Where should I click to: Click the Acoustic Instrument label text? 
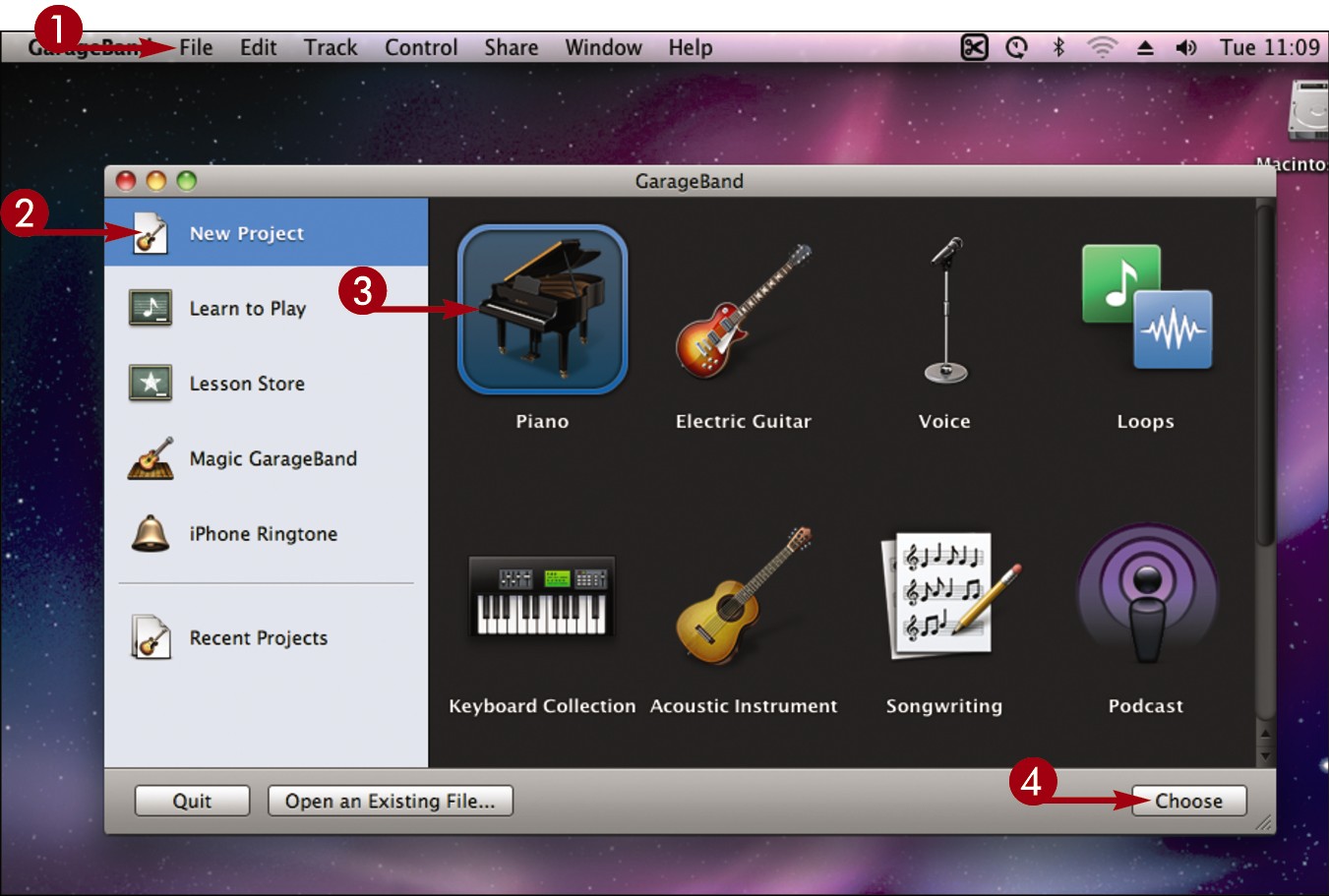[744, 706]
